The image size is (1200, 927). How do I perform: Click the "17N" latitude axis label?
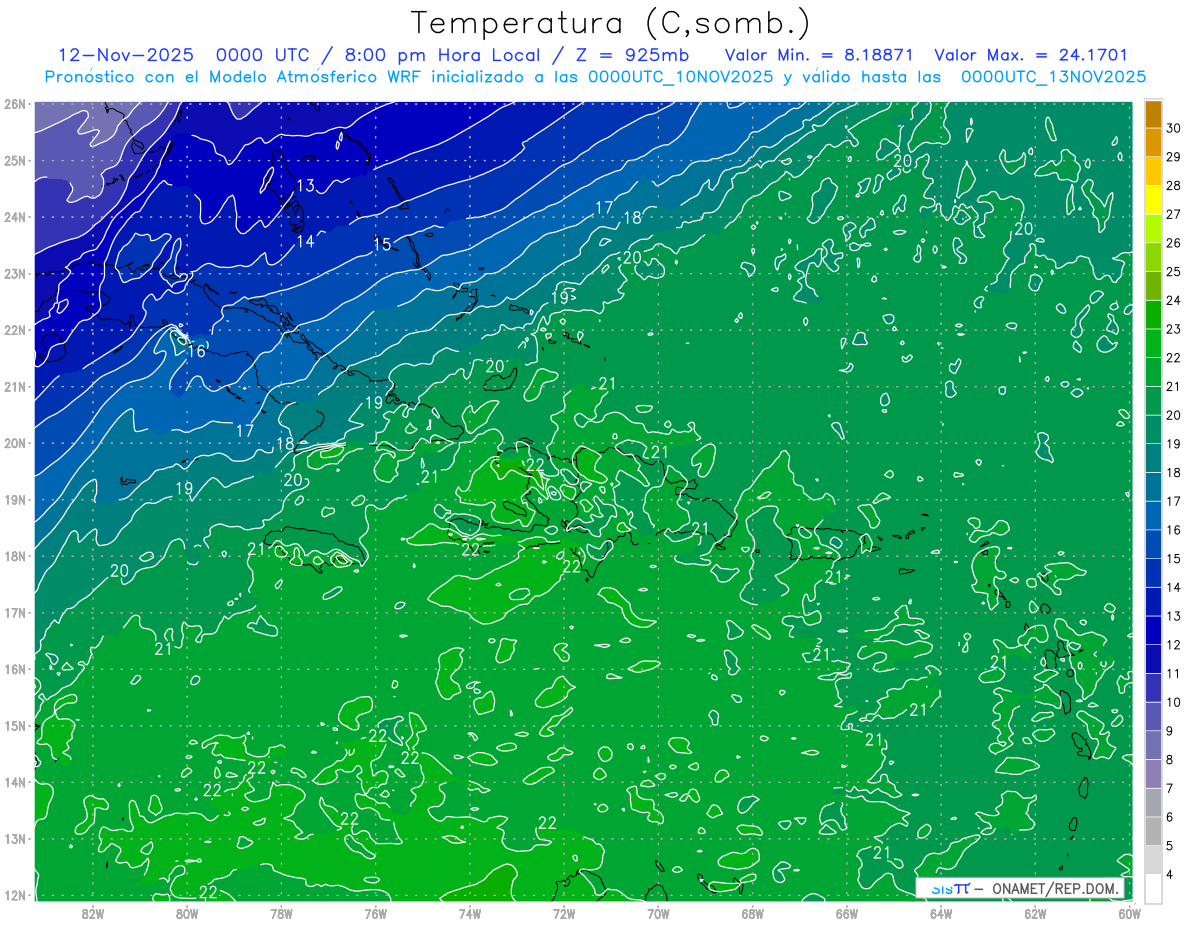[15, 613]
